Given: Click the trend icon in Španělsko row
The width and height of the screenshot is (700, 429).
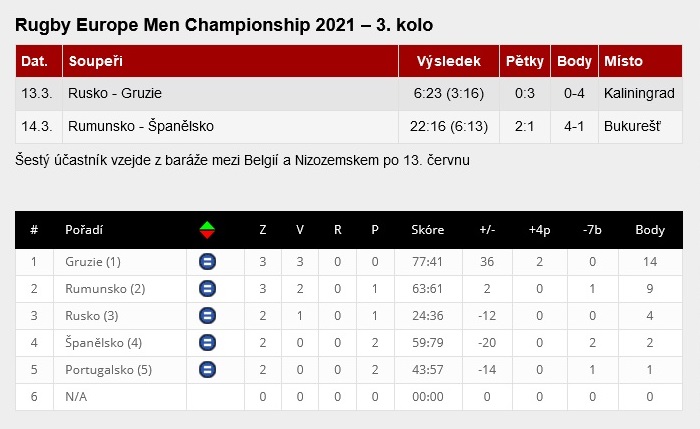Looking at the screenshot, I should [x=207, y=343].
